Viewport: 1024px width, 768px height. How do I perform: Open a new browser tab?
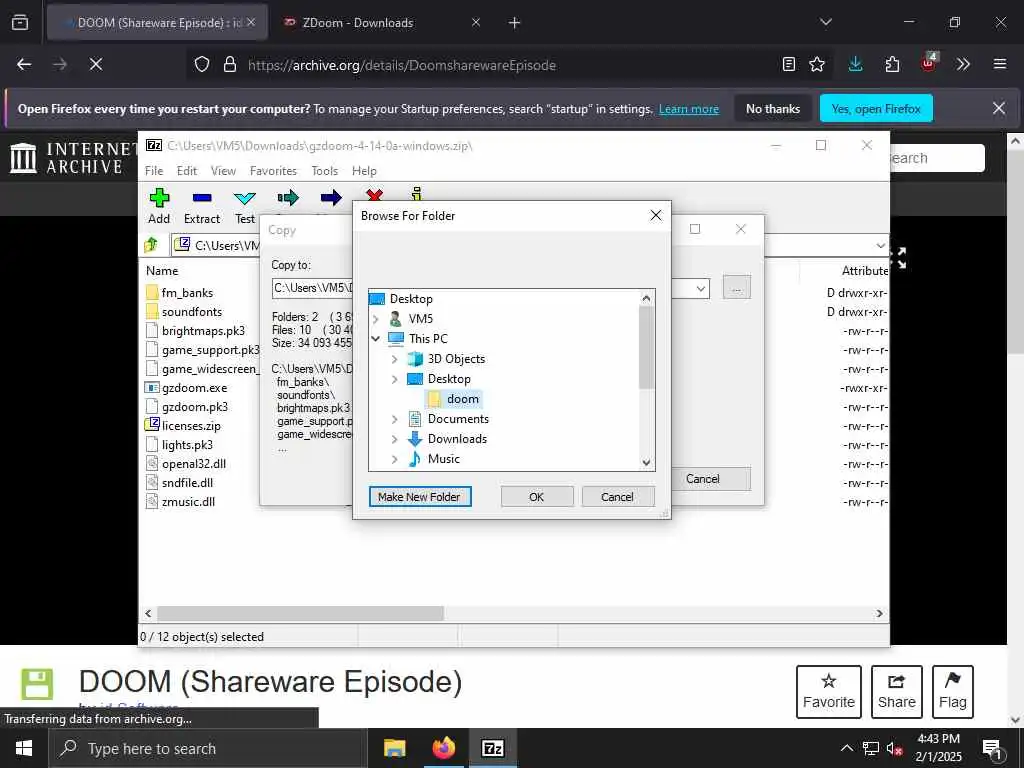click(515, 23)
